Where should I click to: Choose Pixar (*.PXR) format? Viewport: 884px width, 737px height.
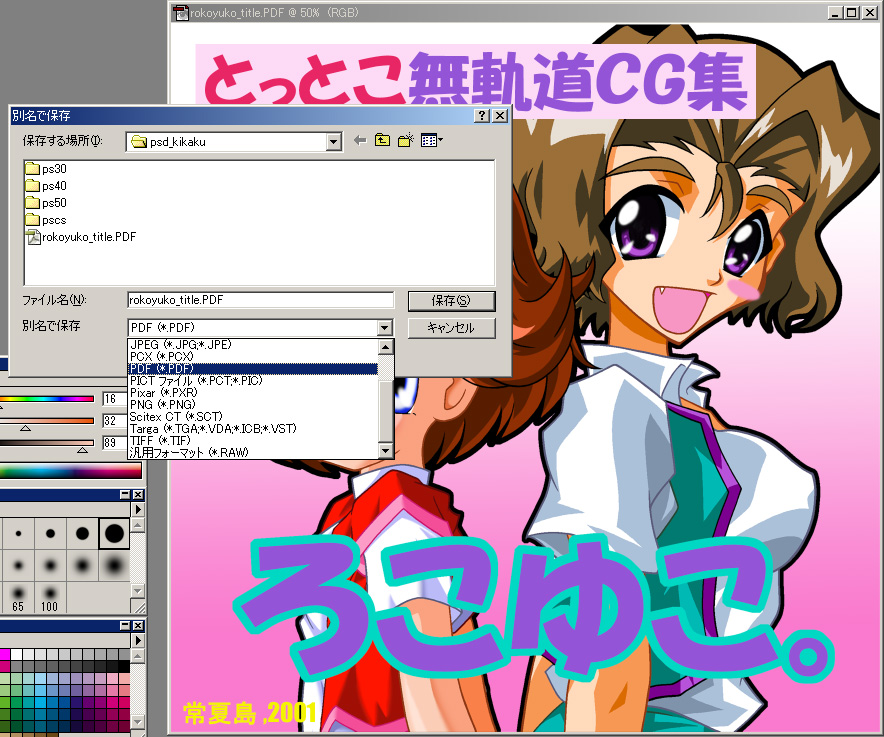253,392
